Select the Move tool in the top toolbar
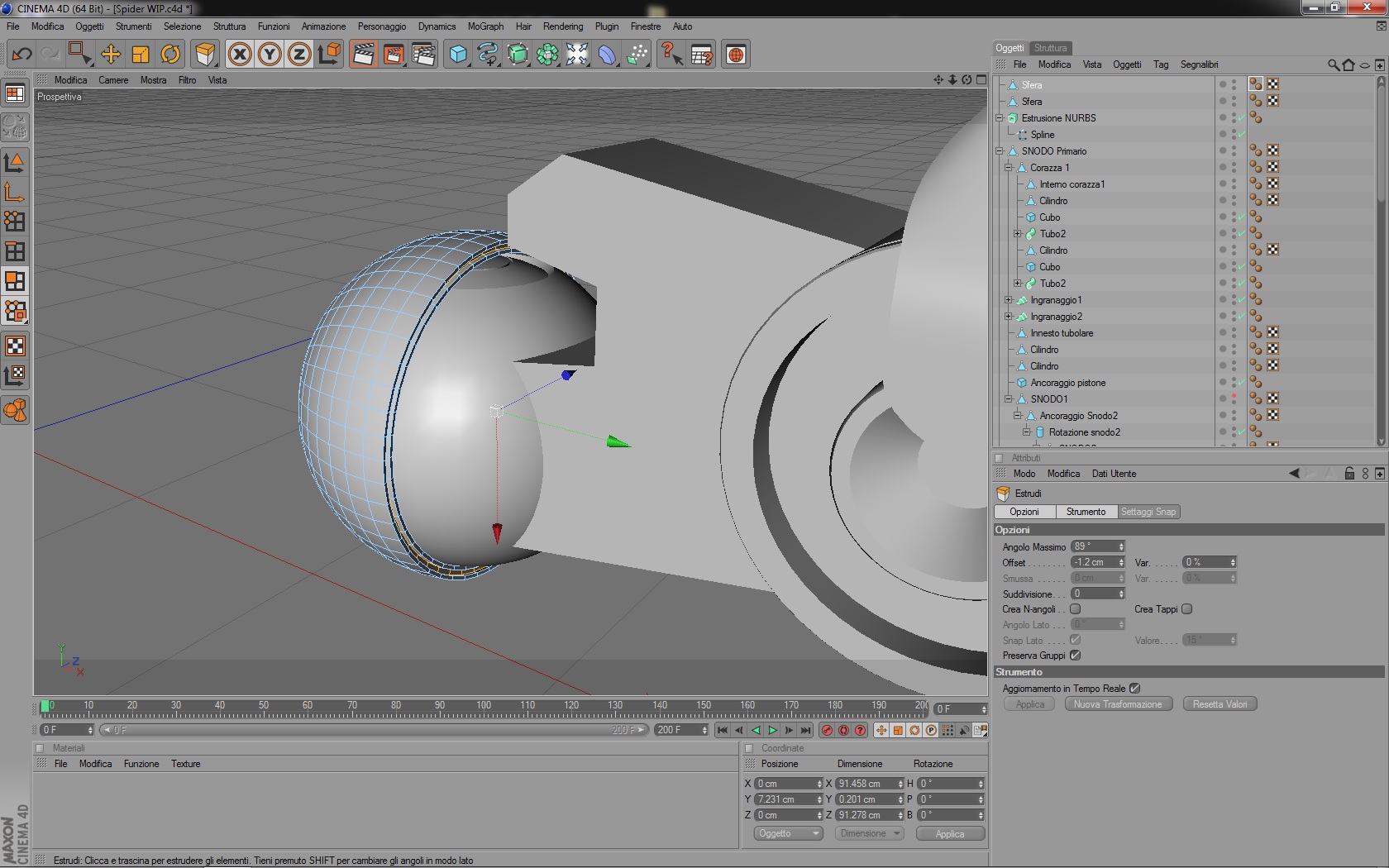The image size is (1389, 868). coord(110,55)
